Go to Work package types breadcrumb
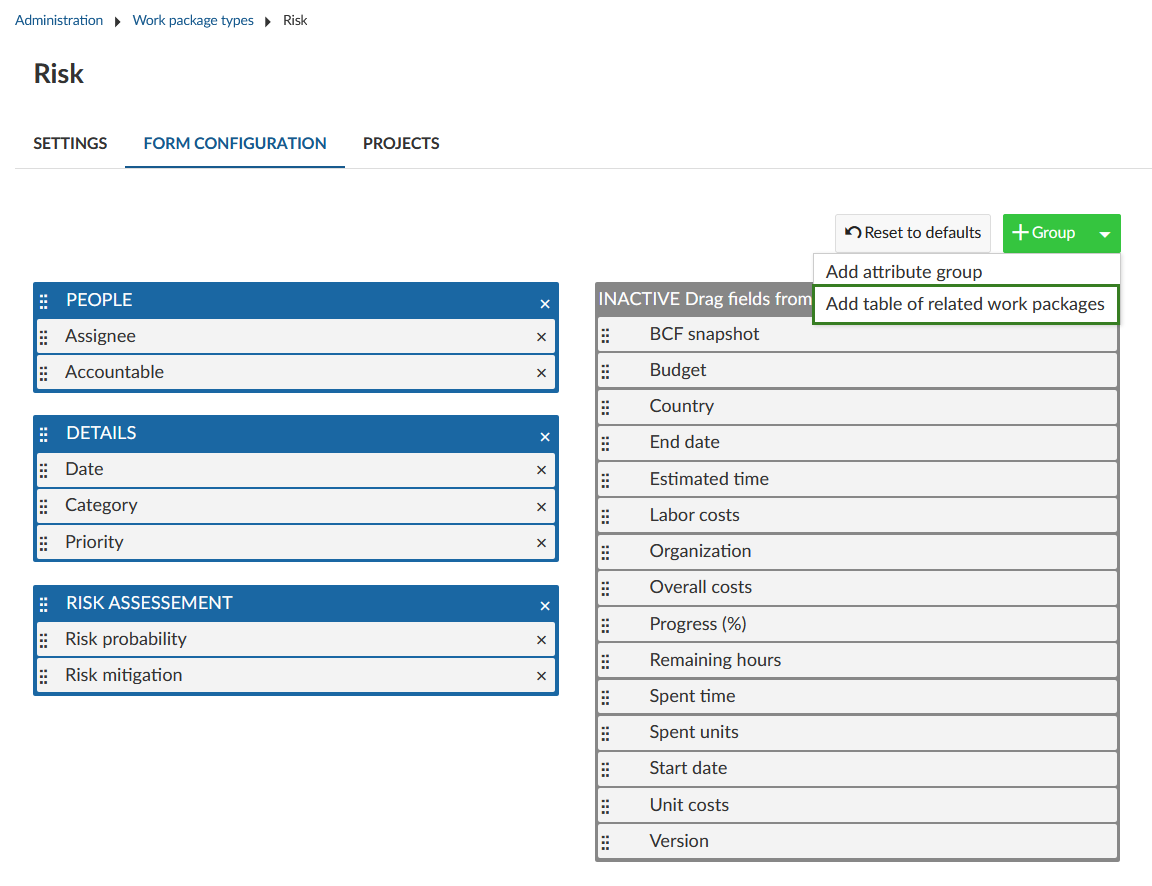Viewport: 1152px width, 886px height. pyautogui.click(x=193, y=20)
